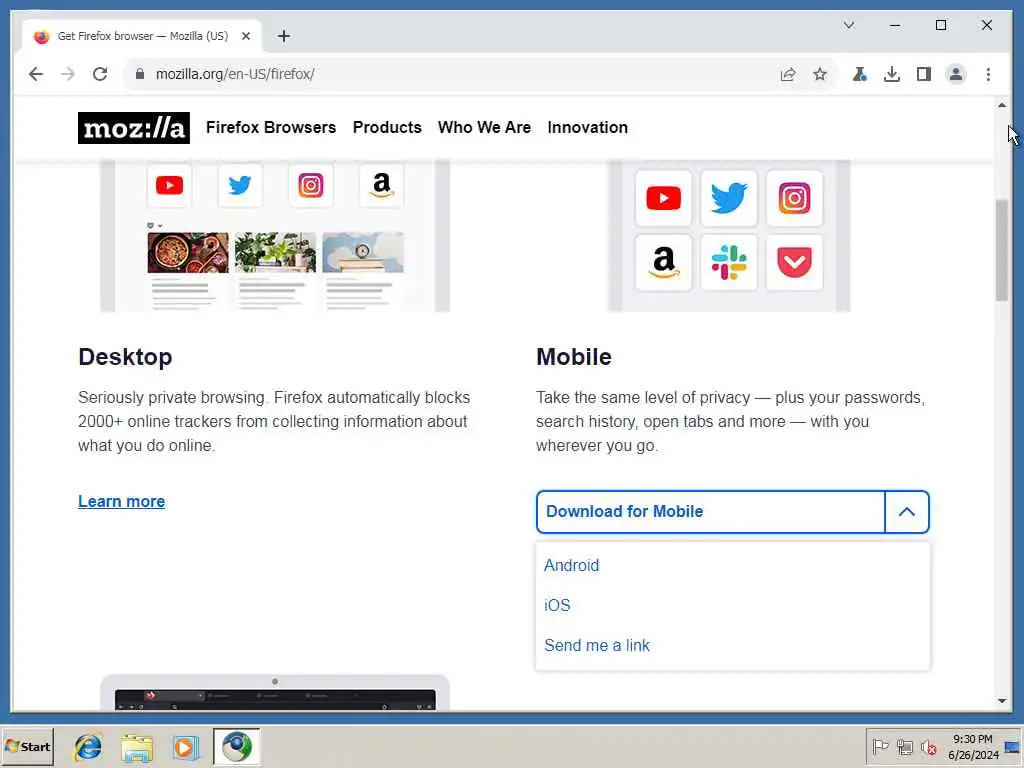Click pizza thumbnail in Desktop image
1024x768 pixels.
click(188, 252)
